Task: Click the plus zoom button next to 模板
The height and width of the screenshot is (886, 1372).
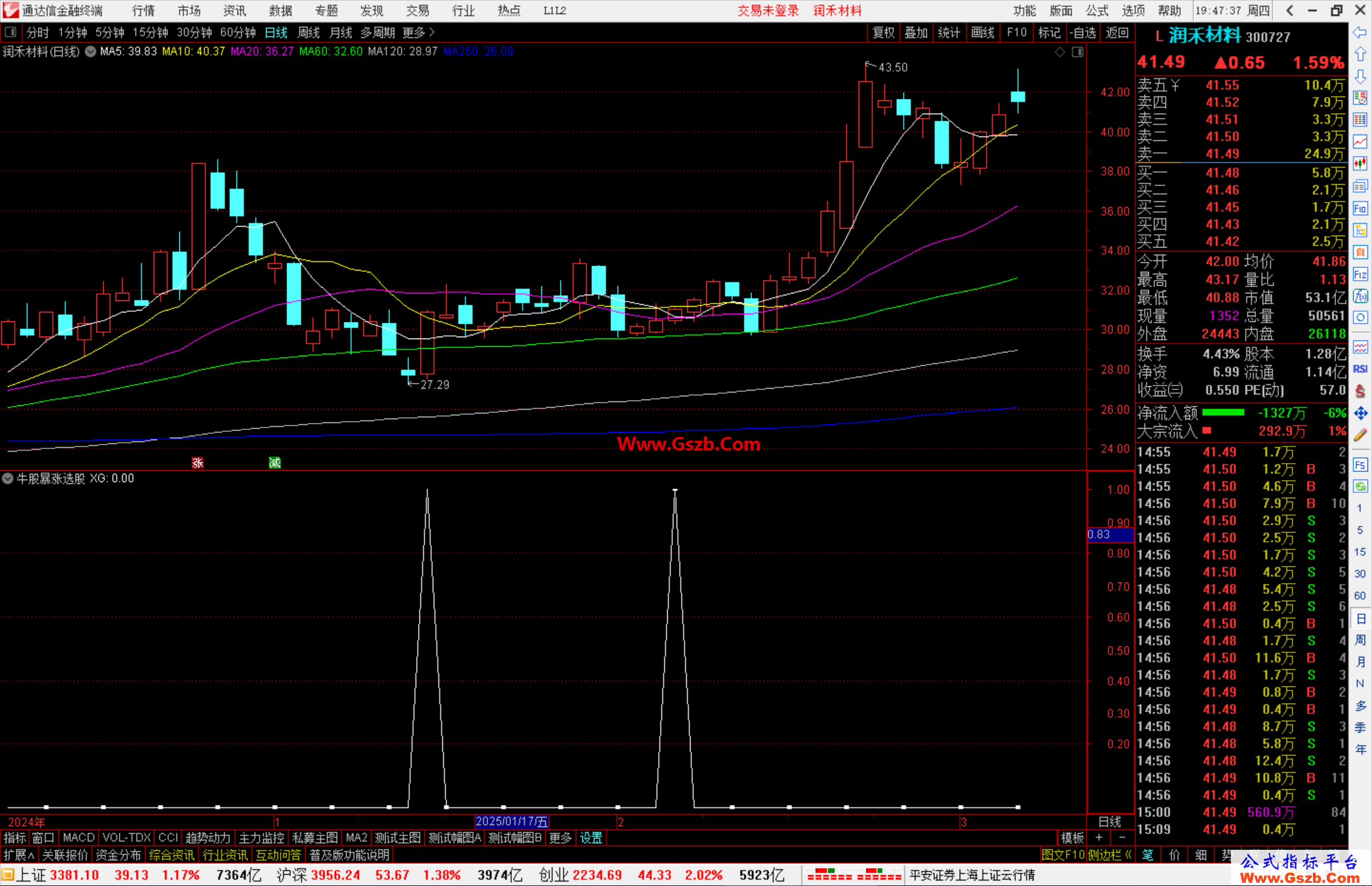Action: pos(1099,838)
